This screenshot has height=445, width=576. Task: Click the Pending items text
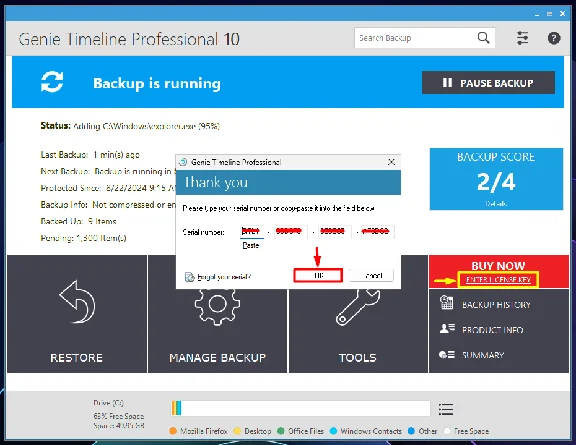pos(83,238)
